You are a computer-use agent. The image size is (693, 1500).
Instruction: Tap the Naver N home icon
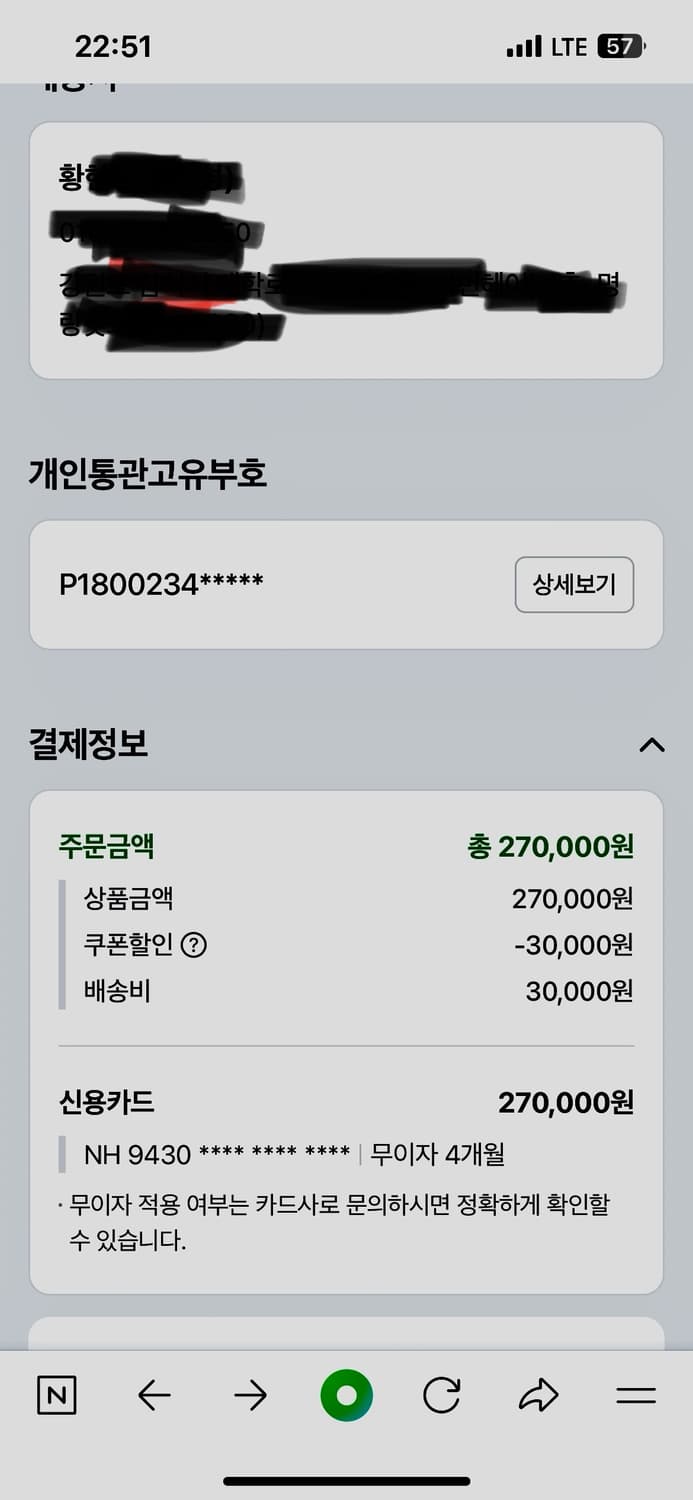pos(56,1395)
